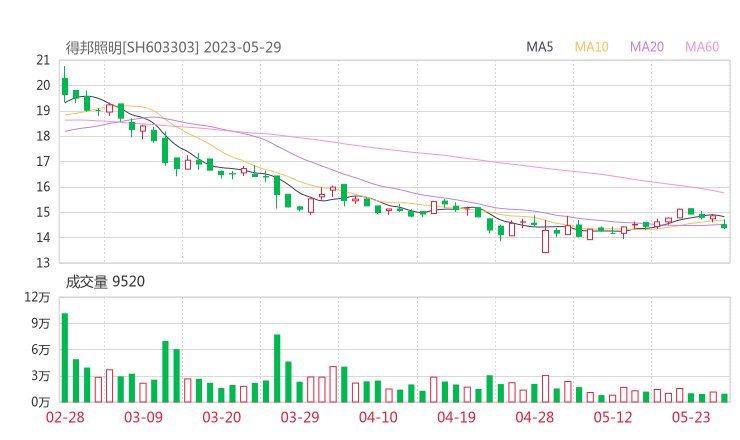Click the price axis value 13
The image size is (740, 440).
coord(43,263)
